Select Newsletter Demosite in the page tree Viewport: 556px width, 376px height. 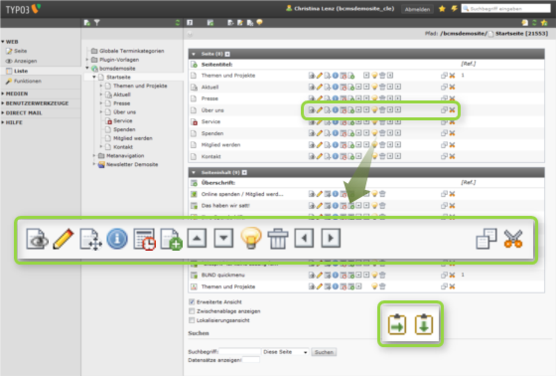(x=132, y=164)
